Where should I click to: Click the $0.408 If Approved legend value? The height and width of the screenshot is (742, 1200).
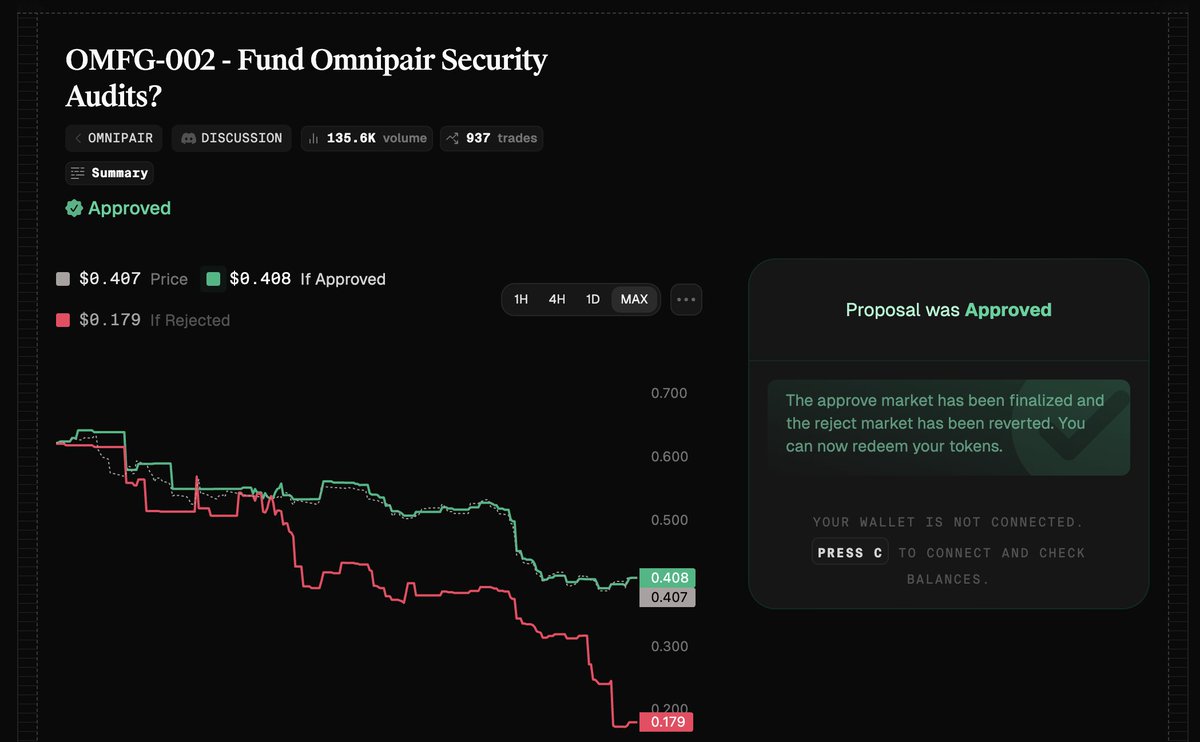(x=260, y=279)
